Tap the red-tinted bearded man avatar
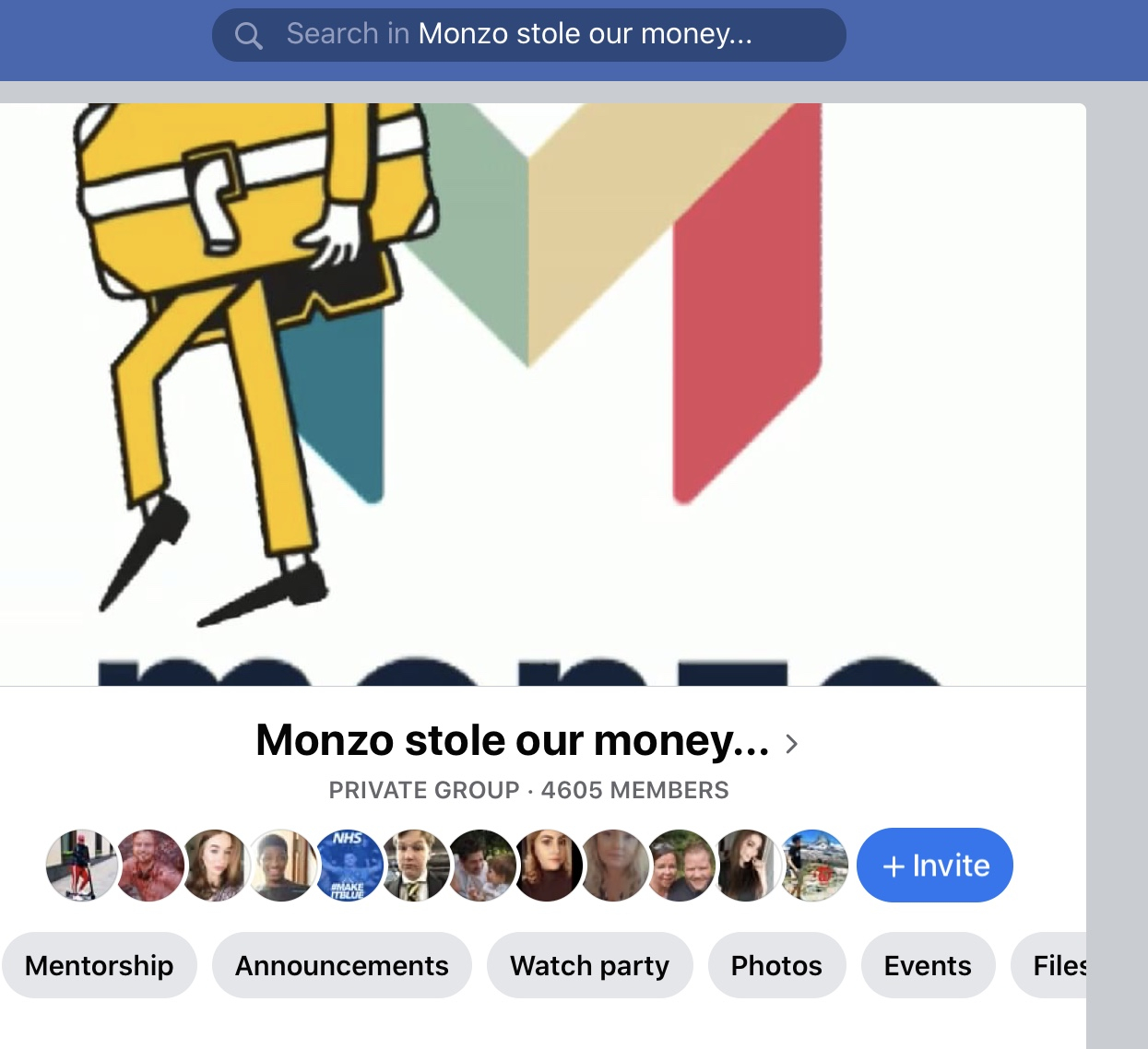1148x1049 pixels. 148,865
